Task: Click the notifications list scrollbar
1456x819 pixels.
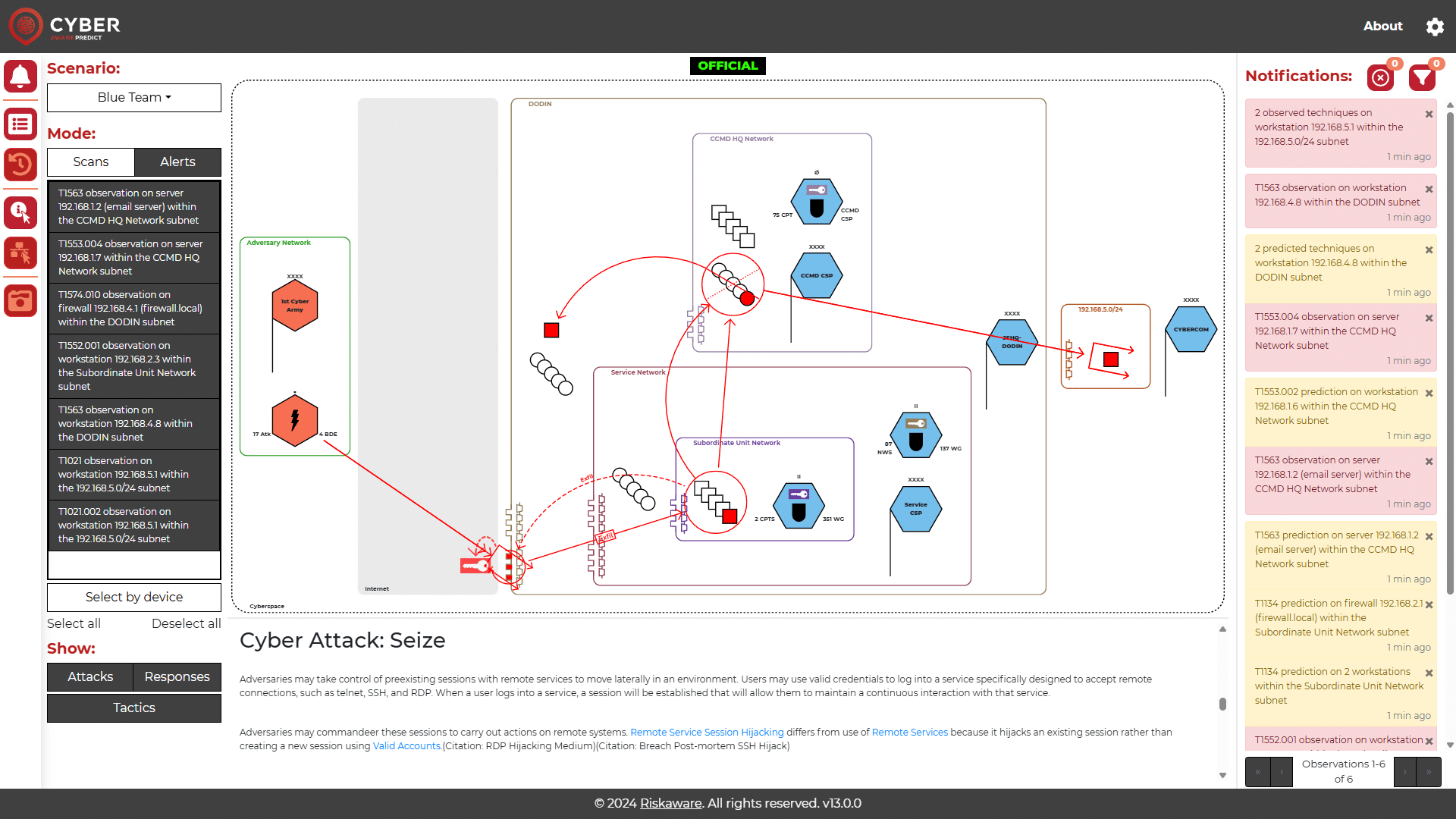Action: point(1450,353)
